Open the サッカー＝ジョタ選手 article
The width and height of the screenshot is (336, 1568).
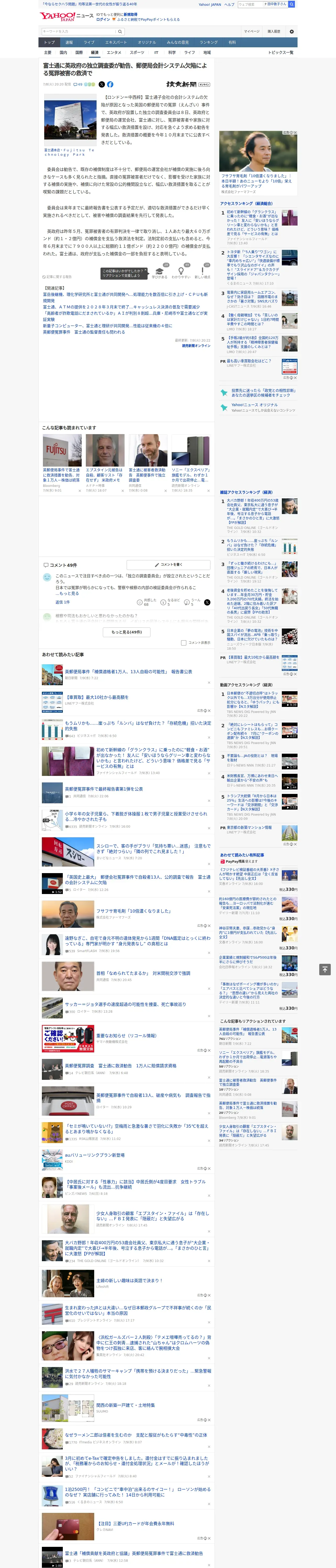click(126, 1004)
